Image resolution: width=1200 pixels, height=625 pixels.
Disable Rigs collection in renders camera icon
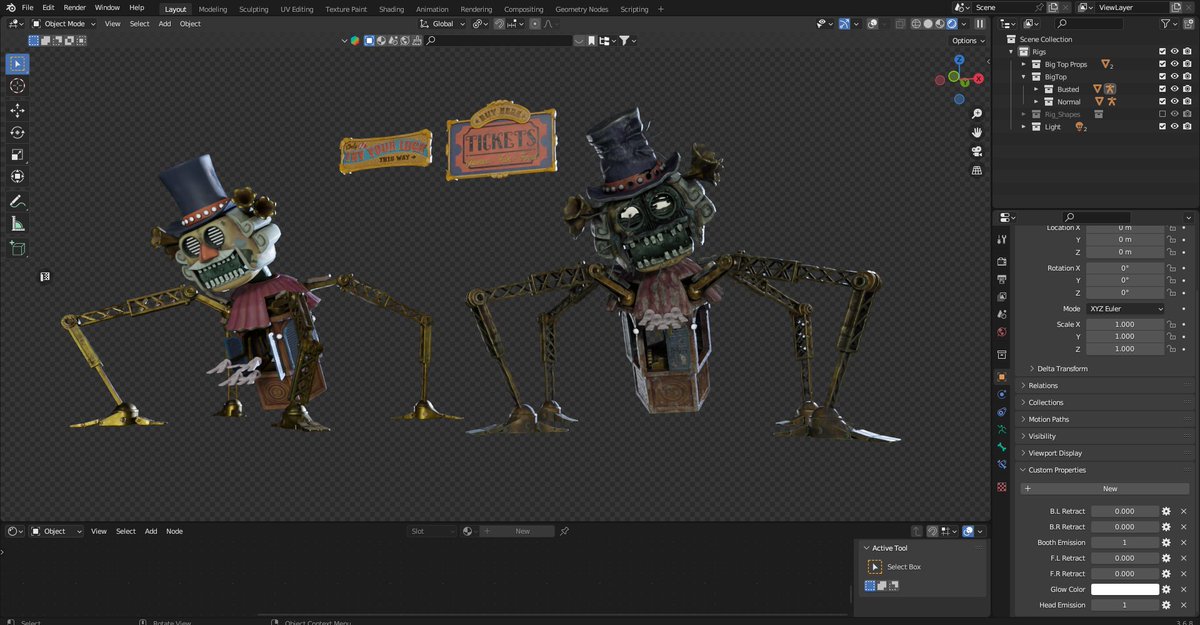click(x=1188, y=51)
